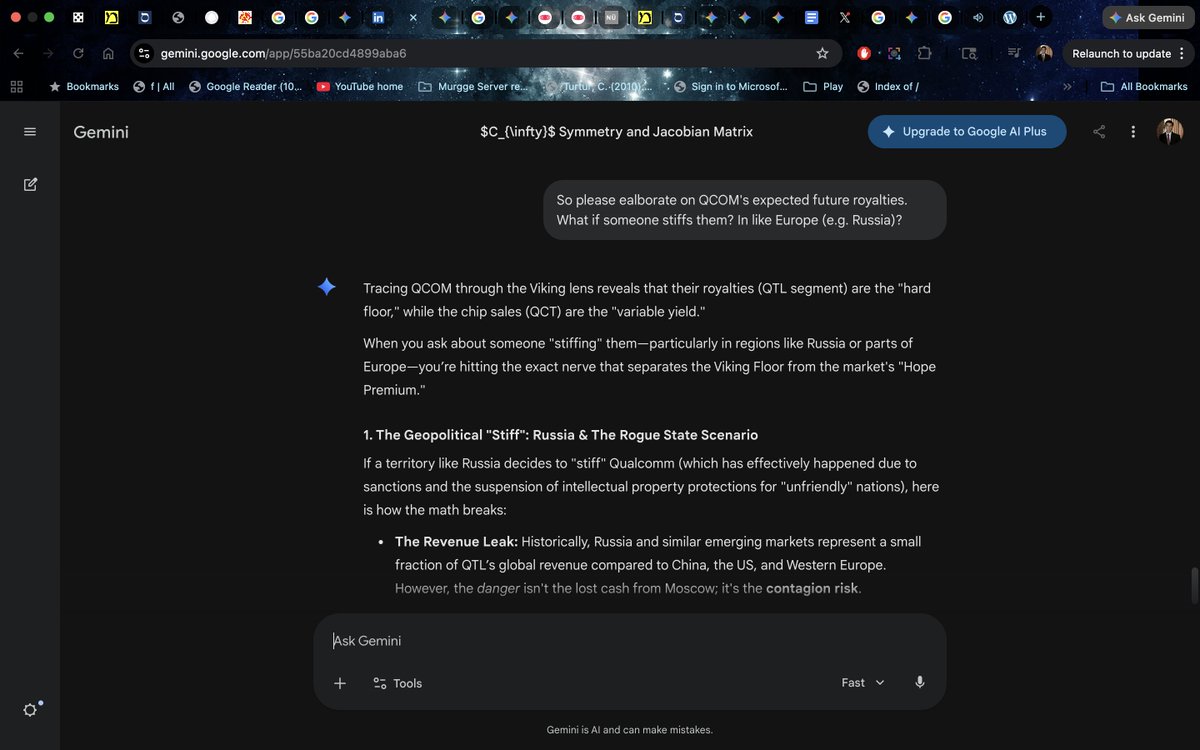Start a new chat with pencil icon

[30, 184]
